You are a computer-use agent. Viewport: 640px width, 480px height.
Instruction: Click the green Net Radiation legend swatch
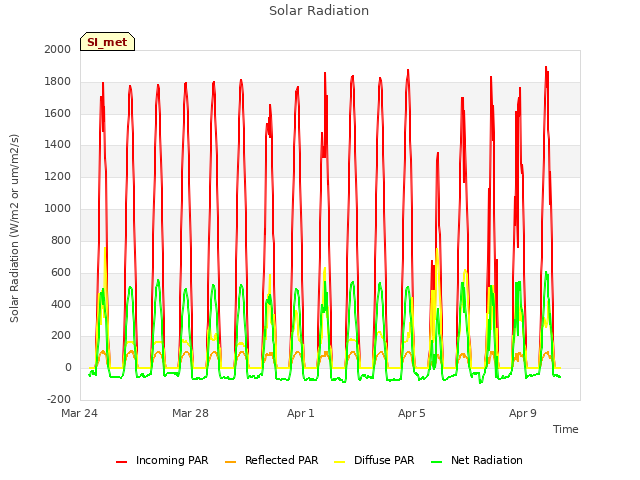pyautogui.click(x=437, y=462)
